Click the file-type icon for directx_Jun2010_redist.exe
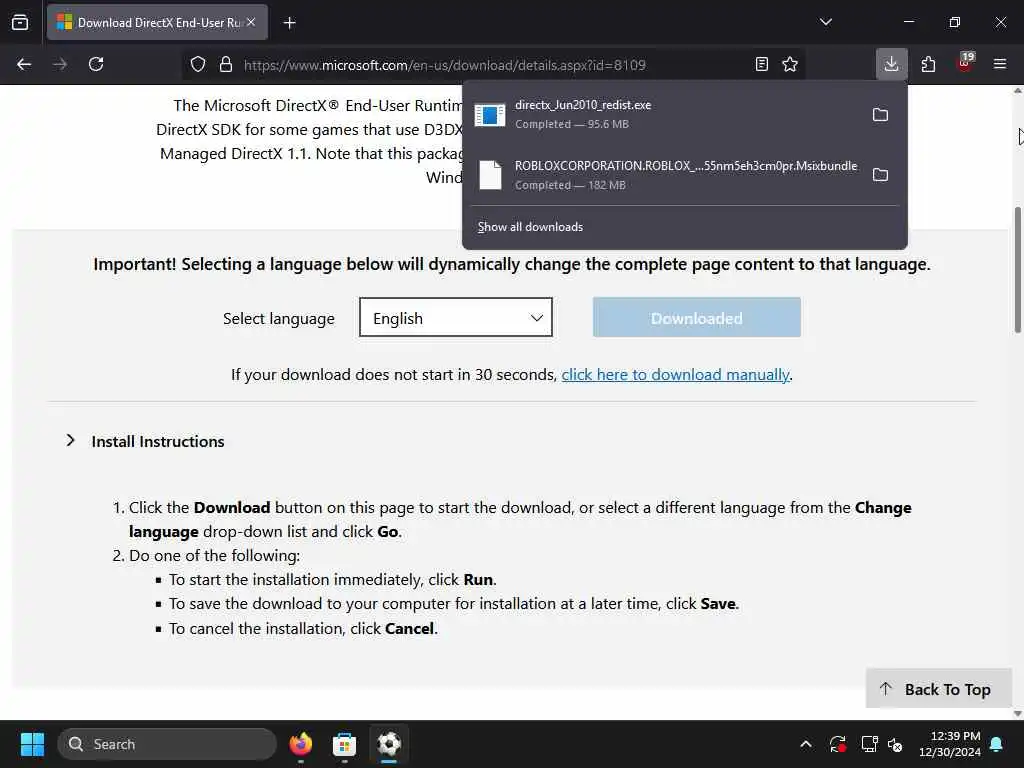The image size is (1024, 768). coord(490,114)
